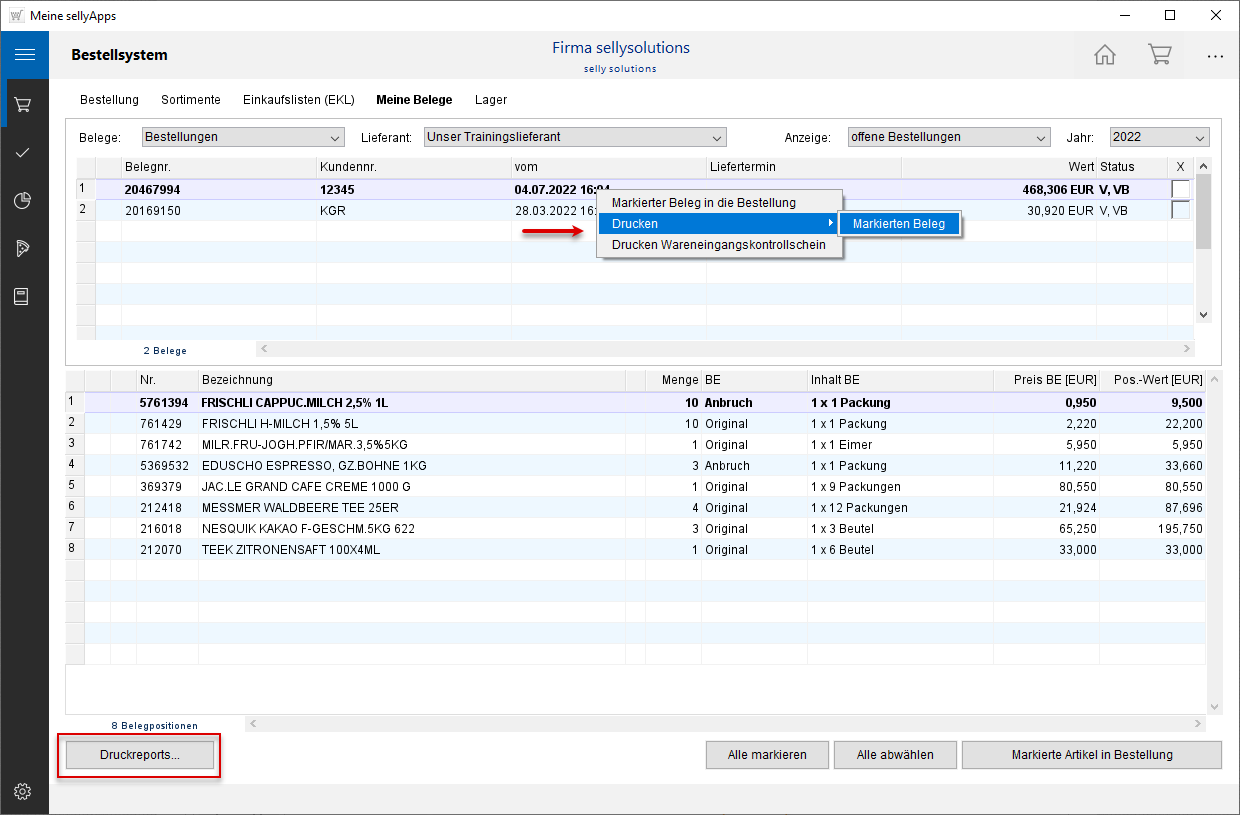Expand the Jahr 2022 dropdown
The height and width of the screenshot is (815, 1240).
[x=1158, y=137]
